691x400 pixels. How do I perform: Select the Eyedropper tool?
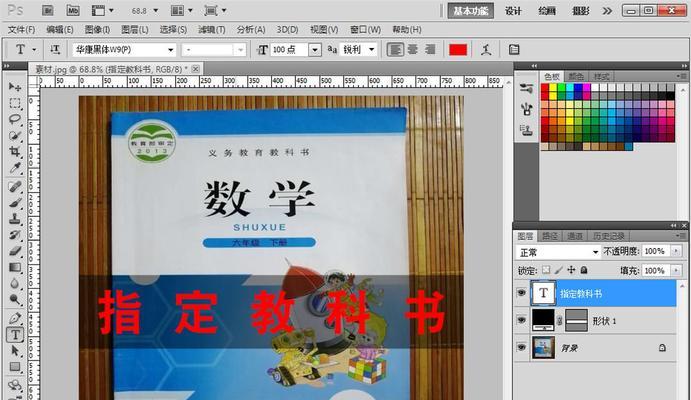[15, 168]
